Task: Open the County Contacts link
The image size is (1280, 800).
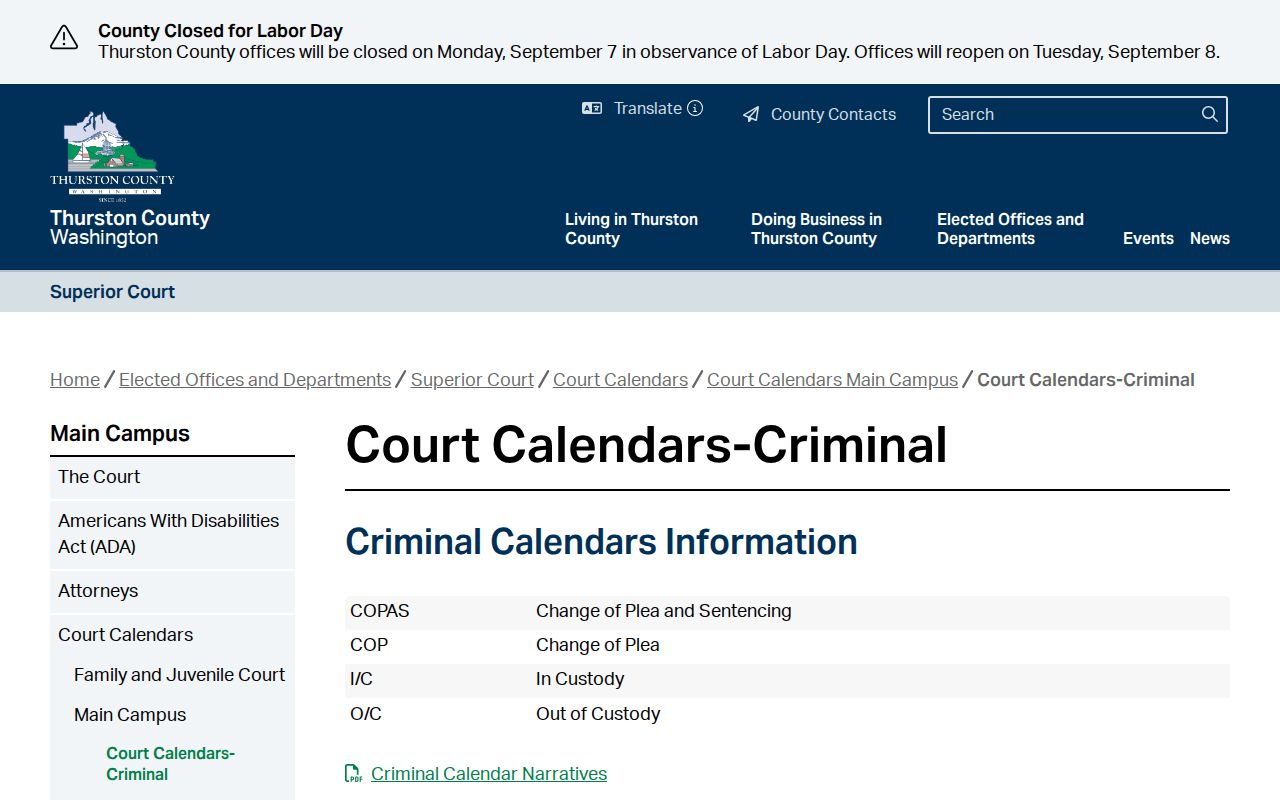Action: point(833,114)
